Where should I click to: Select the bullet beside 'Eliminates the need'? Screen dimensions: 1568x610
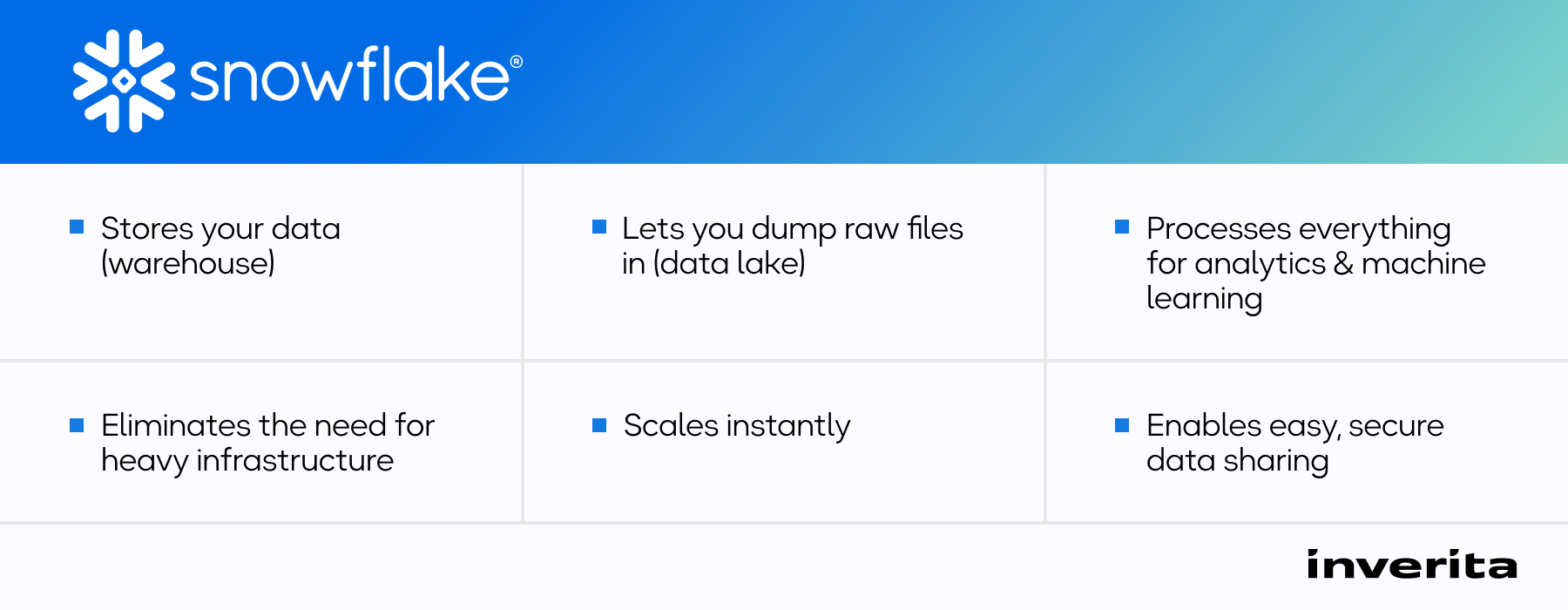point(77,425)
